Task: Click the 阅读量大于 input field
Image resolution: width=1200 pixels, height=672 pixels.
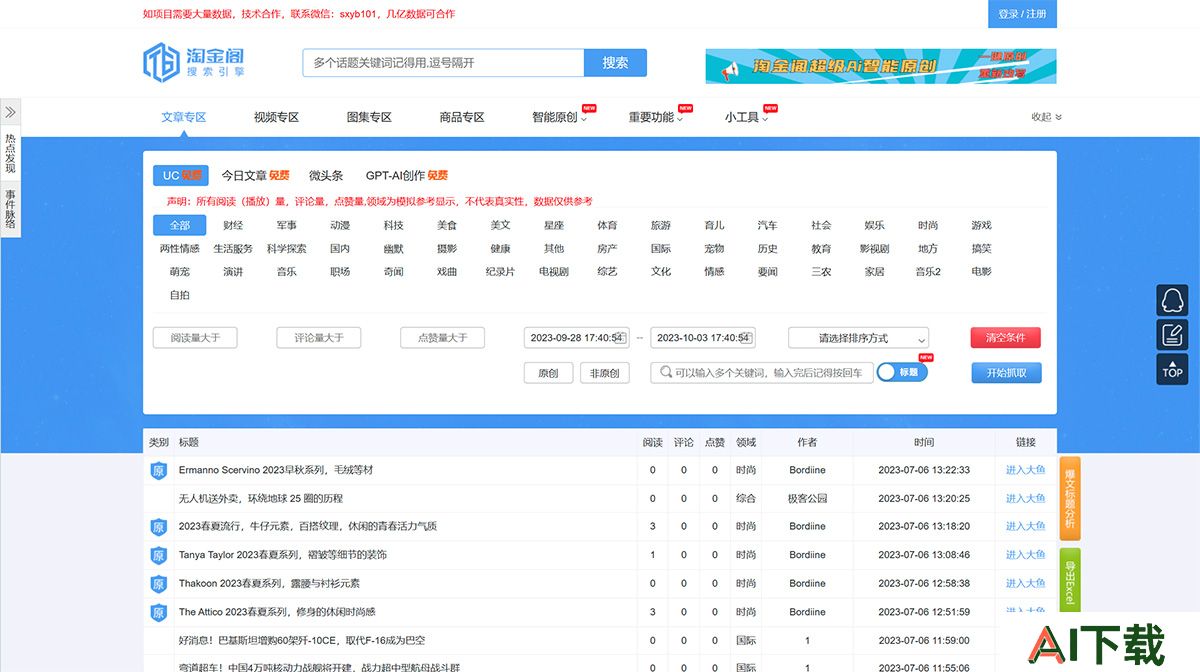Action: click(x=194, y=338)
